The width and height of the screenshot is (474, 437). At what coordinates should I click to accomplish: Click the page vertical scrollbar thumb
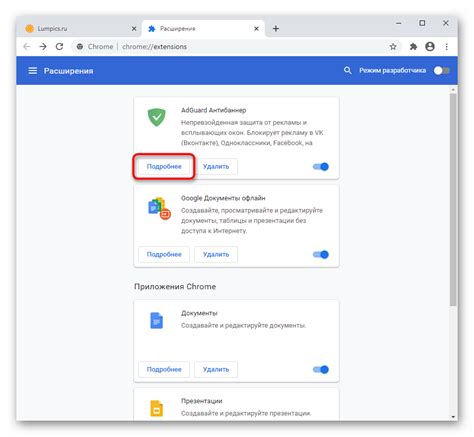(453, 199)
